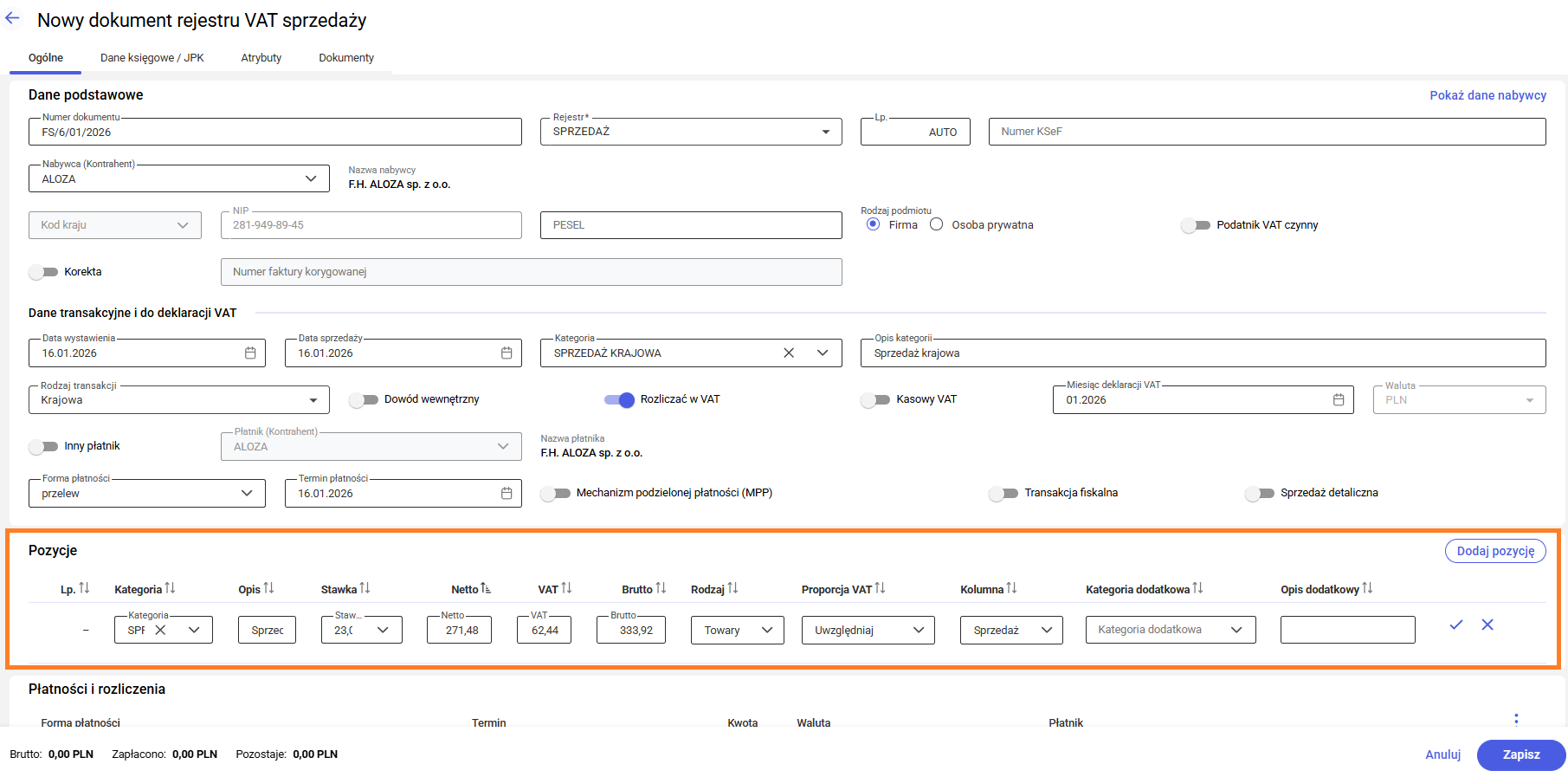The height and width of the screenshot is (777, 1568).
Task: Open three-dot menu in Płatności section
Action: (x=1516, y=719)
